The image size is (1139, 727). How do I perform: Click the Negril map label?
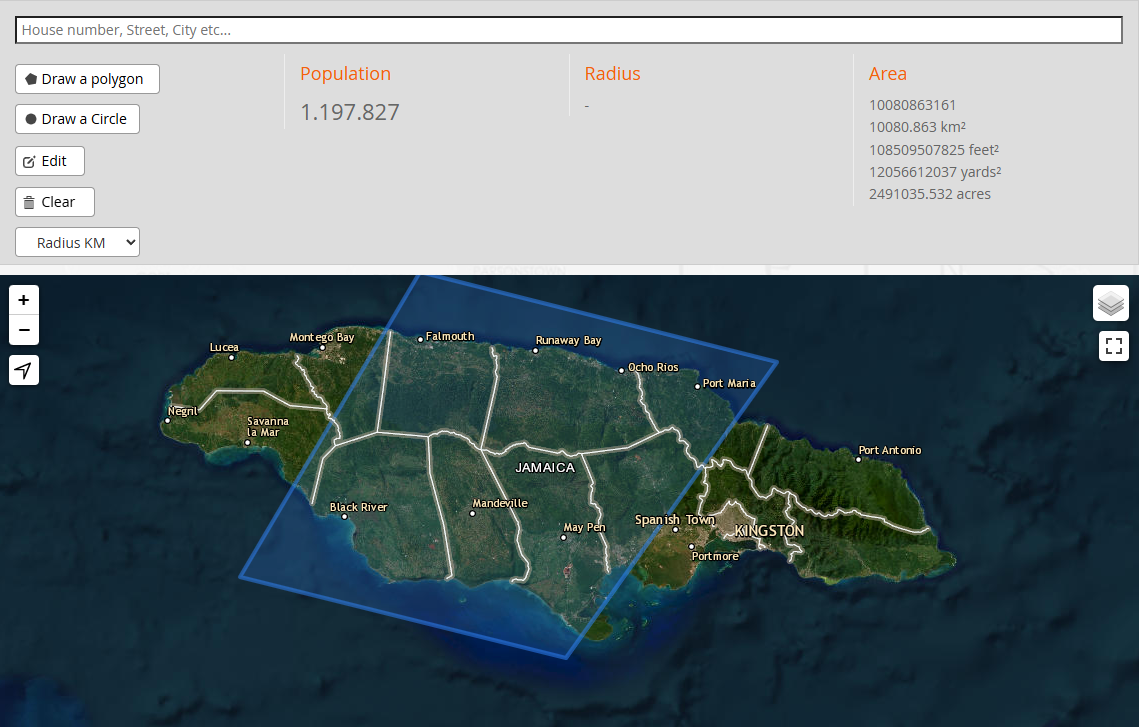pos(182,411)
